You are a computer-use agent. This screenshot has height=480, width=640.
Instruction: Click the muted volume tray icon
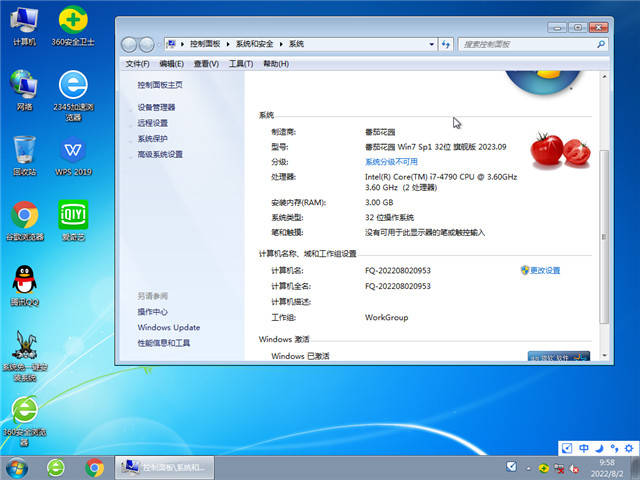[574, 468]
